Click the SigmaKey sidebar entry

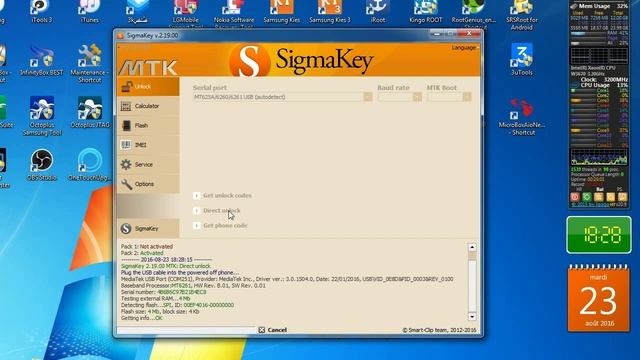148,229
